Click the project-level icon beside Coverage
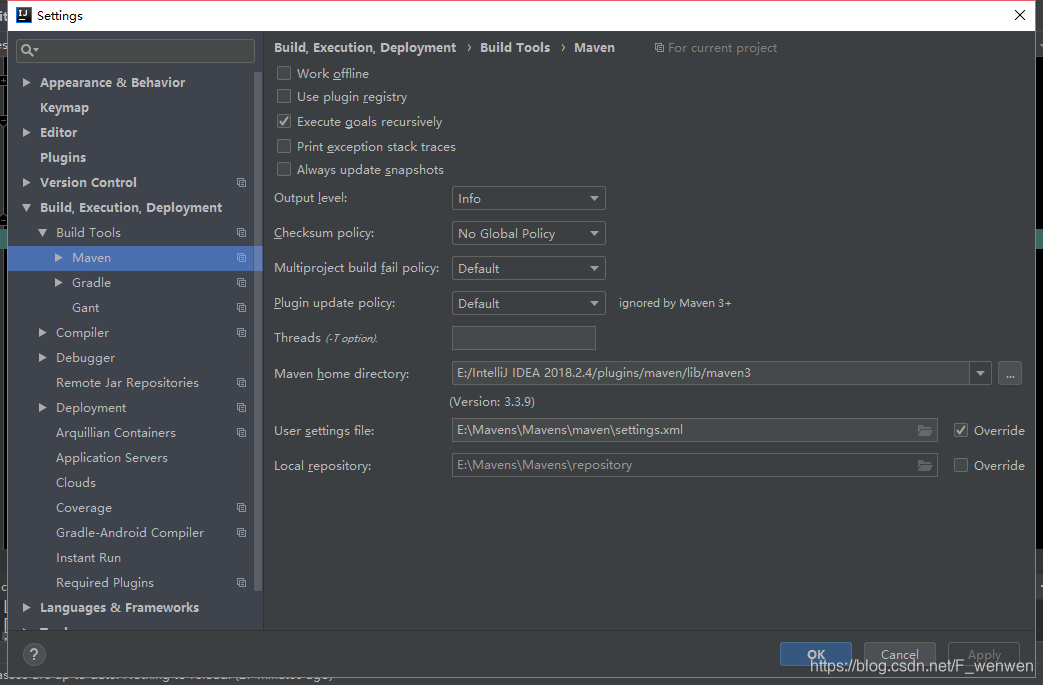The image size is (1043, 685). [241, 507]
